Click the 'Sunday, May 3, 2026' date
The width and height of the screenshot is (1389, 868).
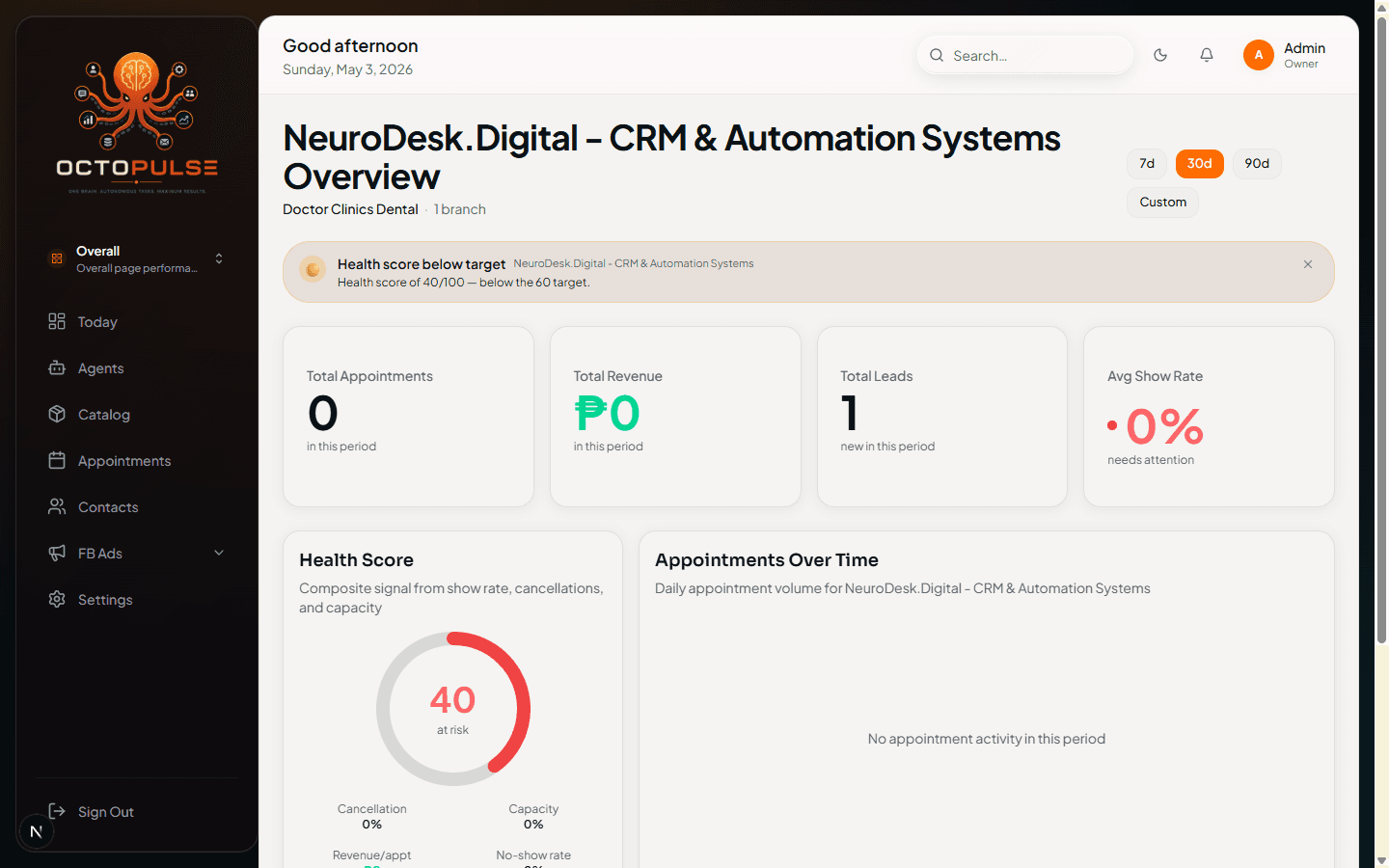click(347, 69)
